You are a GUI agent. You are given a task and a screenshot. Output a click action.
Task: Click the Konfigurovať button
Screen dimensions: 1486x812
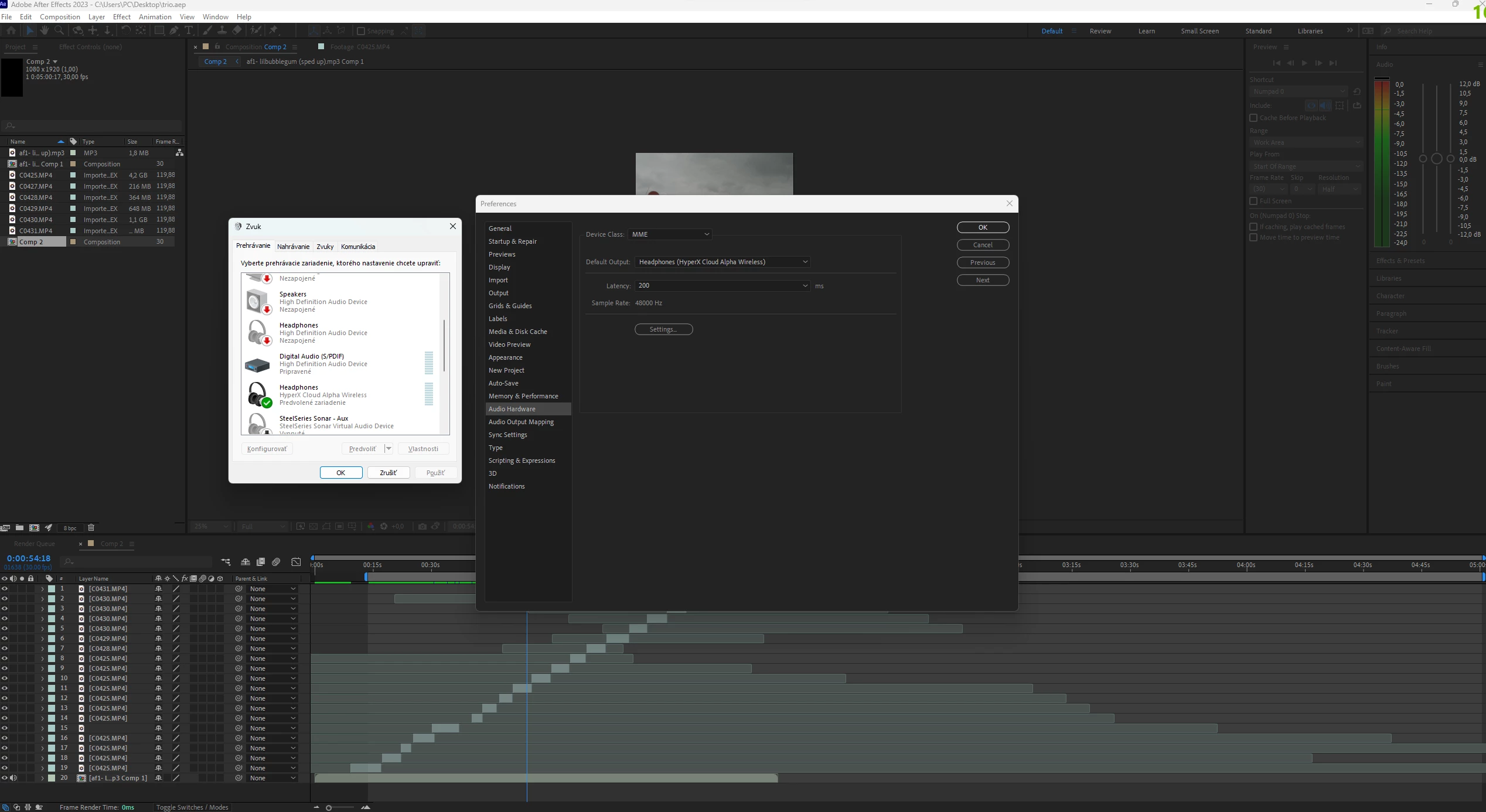tap(267, 449)
